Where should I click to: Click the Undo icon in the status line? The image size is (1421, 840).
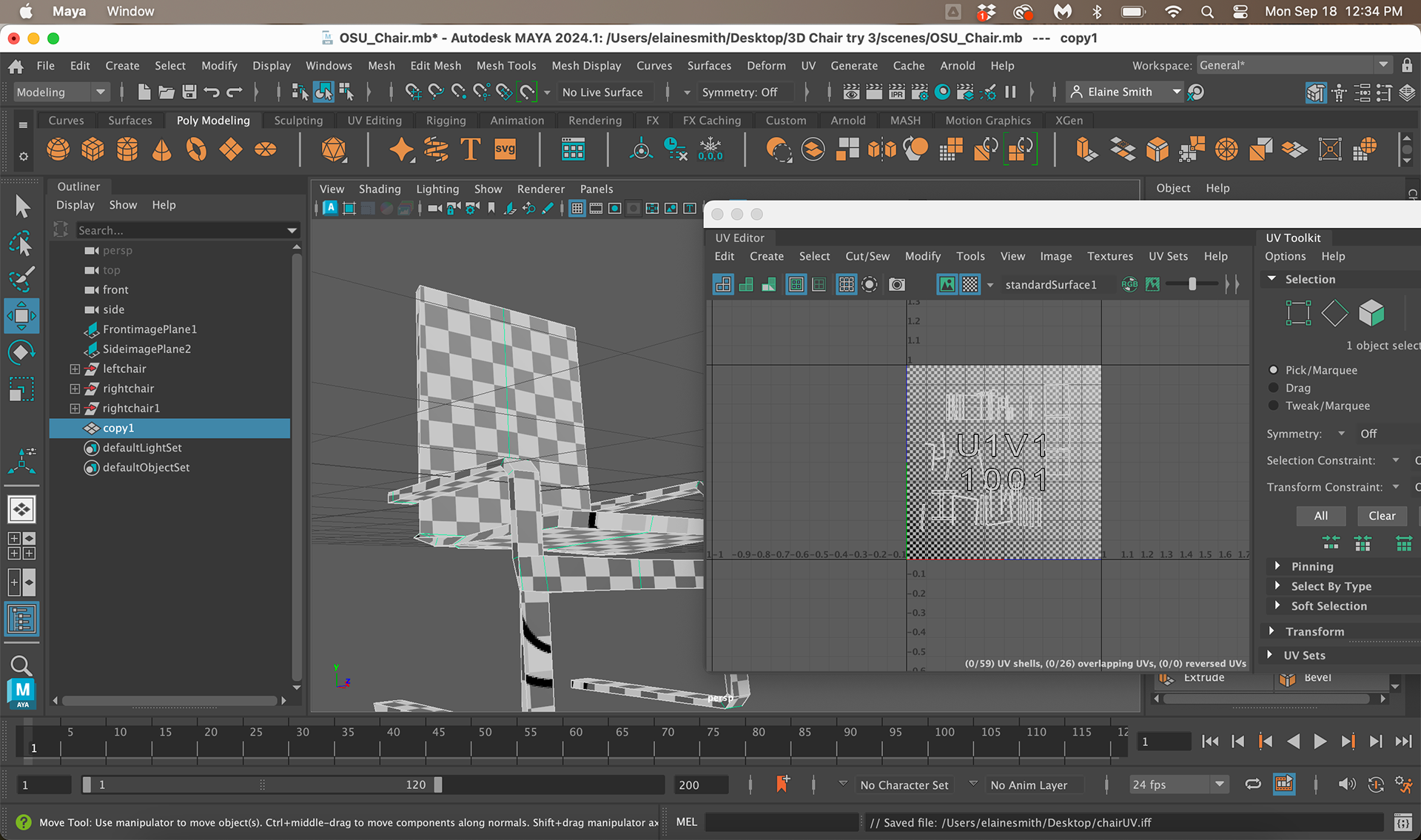(x=212, y=92)
